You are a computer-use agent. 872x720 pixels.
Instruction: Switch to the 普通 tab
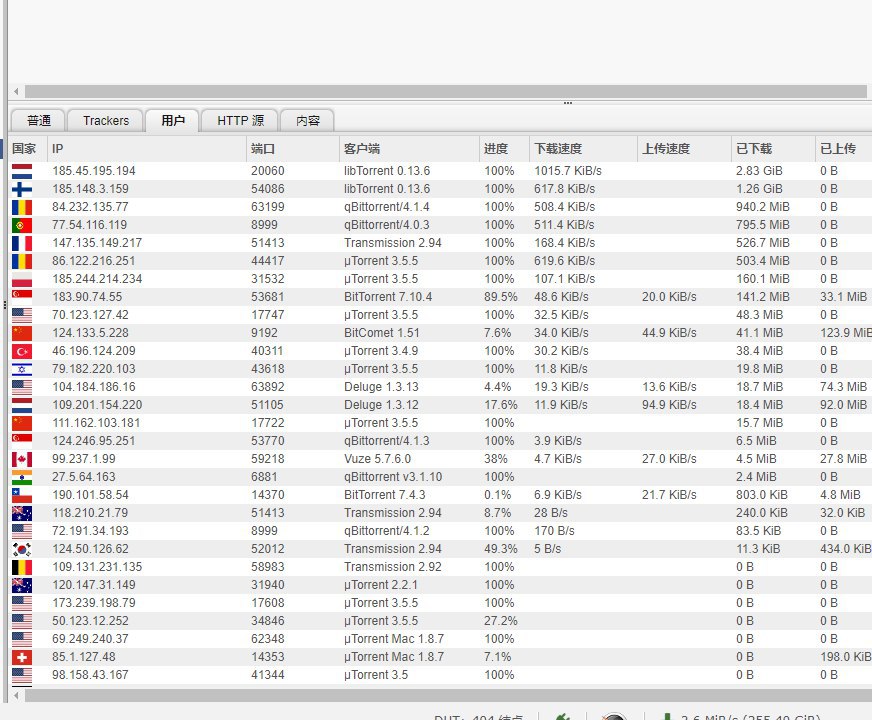[38, 121]
